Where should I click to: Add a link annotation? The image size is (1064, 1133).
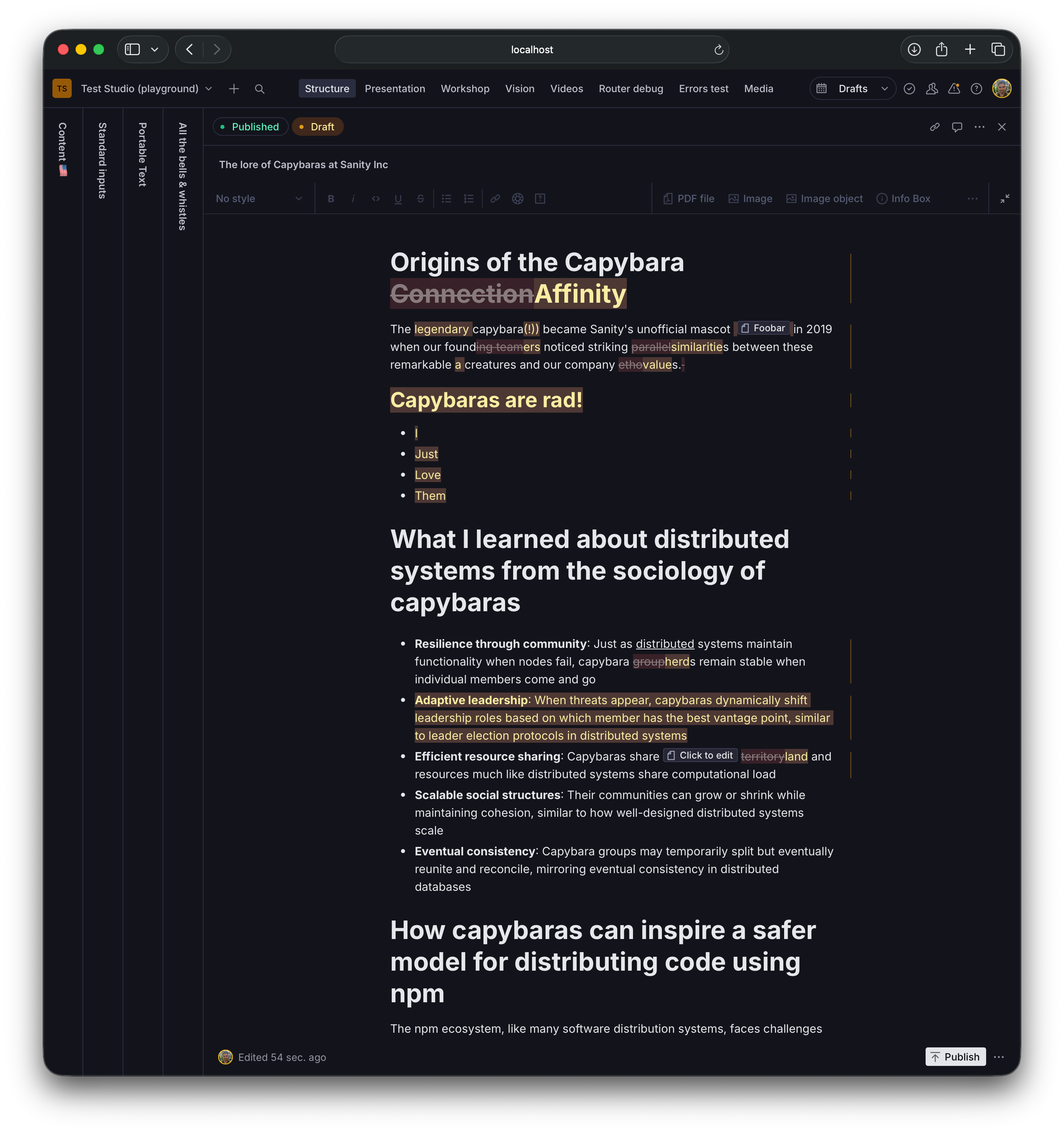[495, 198]
